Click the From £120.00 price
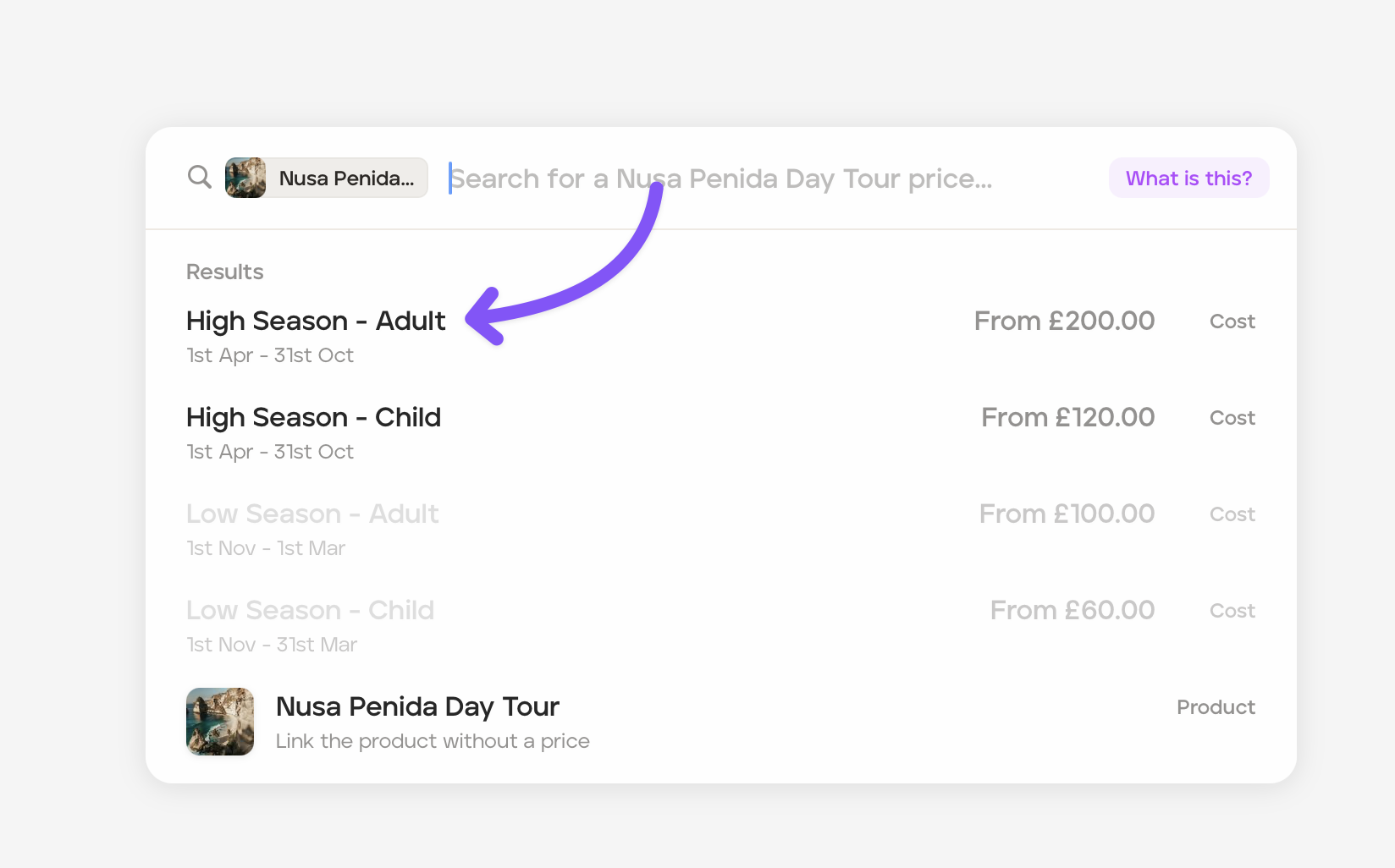This screenshot has height=868, width=1395. (1067, 418)
